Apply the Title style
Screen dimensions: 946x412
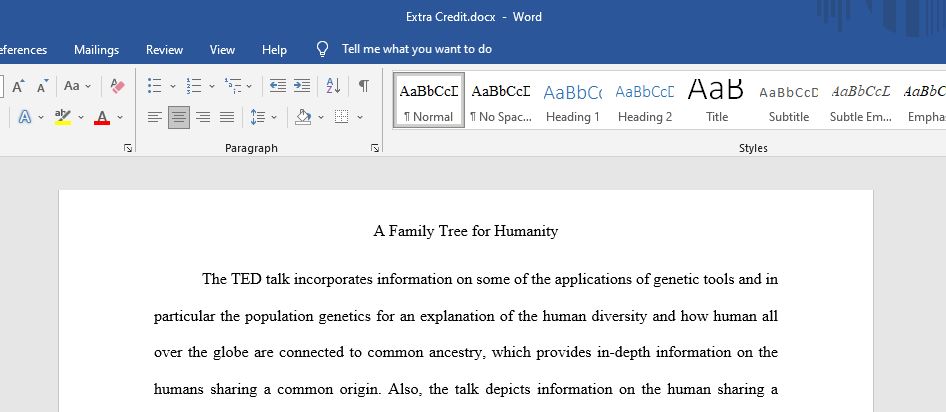717,100
